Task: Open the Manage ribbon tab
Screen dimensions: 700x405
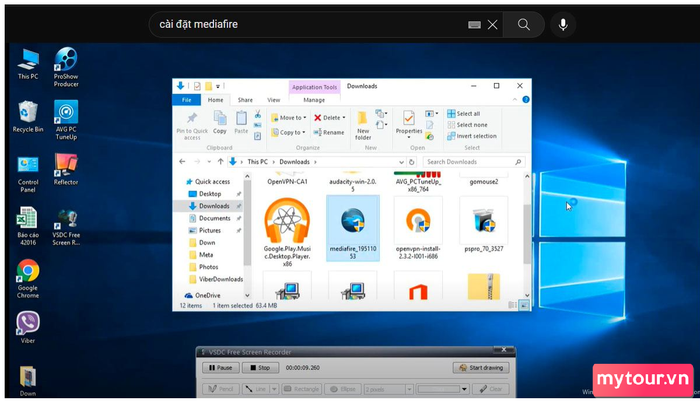Action: pos(314,100)
